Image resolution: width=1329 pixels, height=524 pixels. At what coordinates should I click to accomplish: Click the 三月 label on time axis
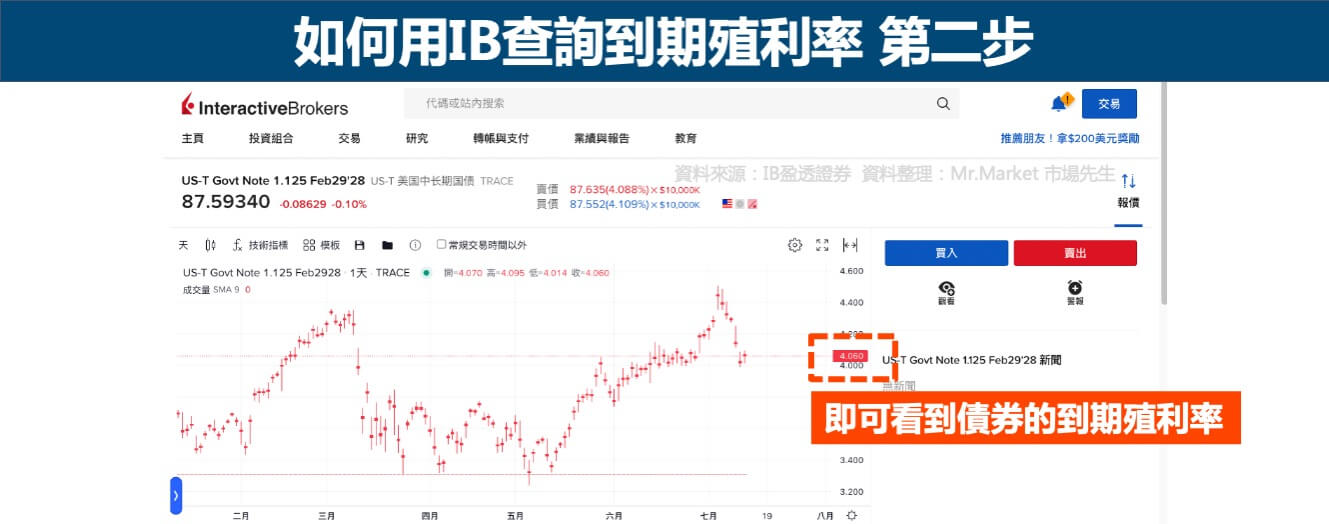[x=326, y=516]
